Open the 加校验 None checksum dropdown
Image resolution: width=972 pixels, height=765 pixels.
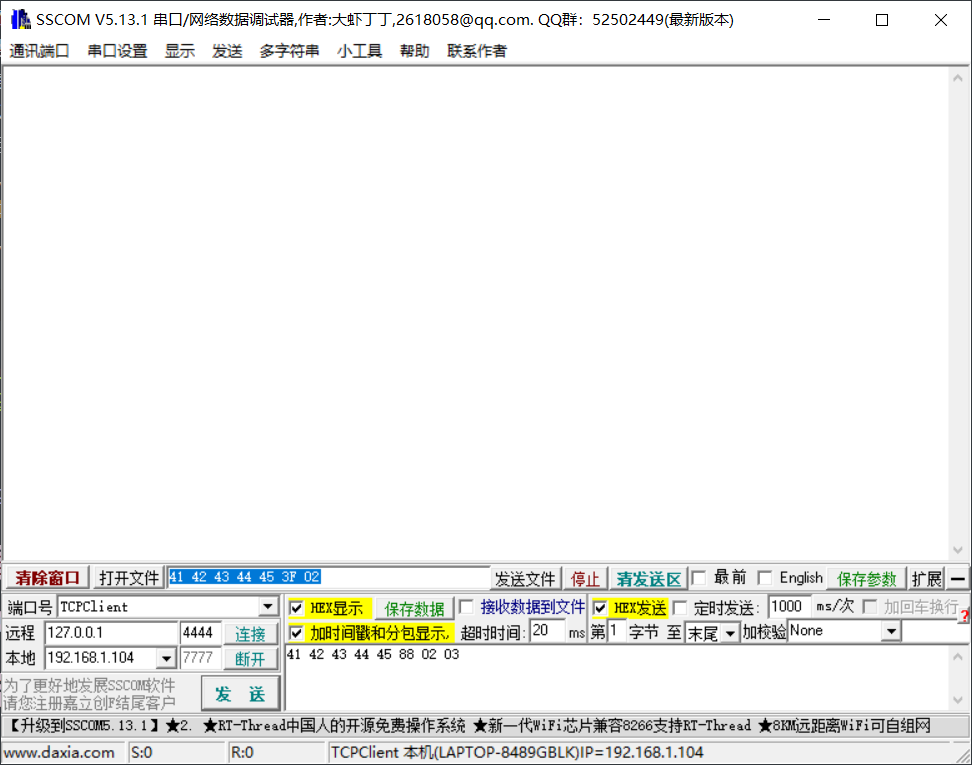[x=893, y=631]
